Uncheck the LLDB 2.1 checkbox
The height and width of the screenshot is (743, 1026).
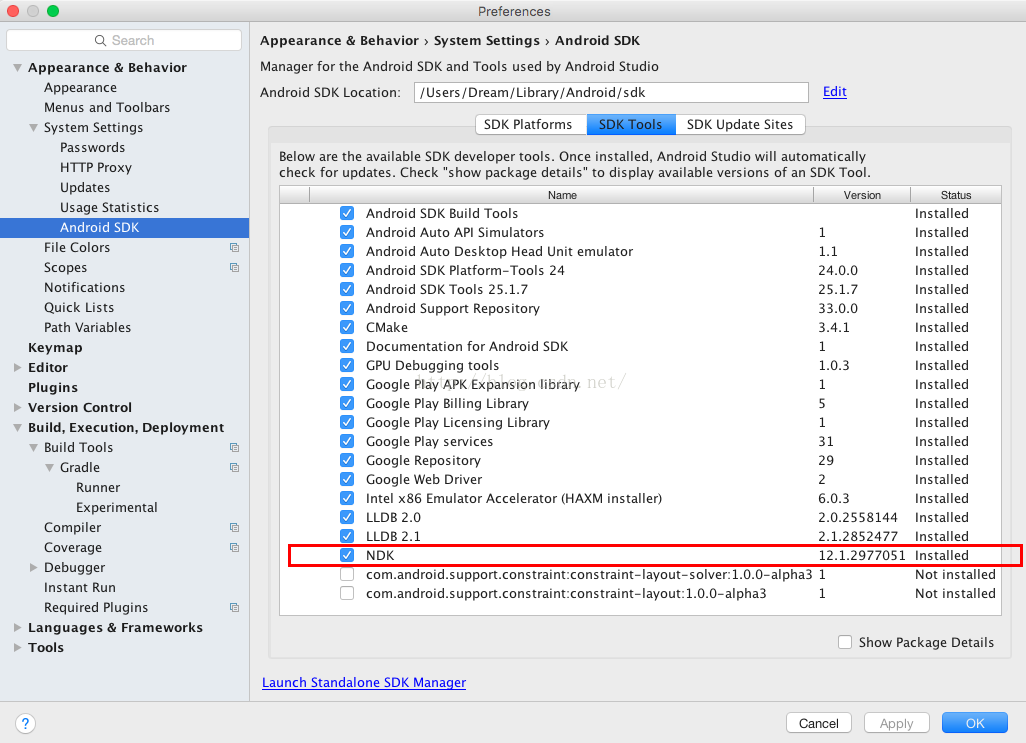tap(347, 536)
